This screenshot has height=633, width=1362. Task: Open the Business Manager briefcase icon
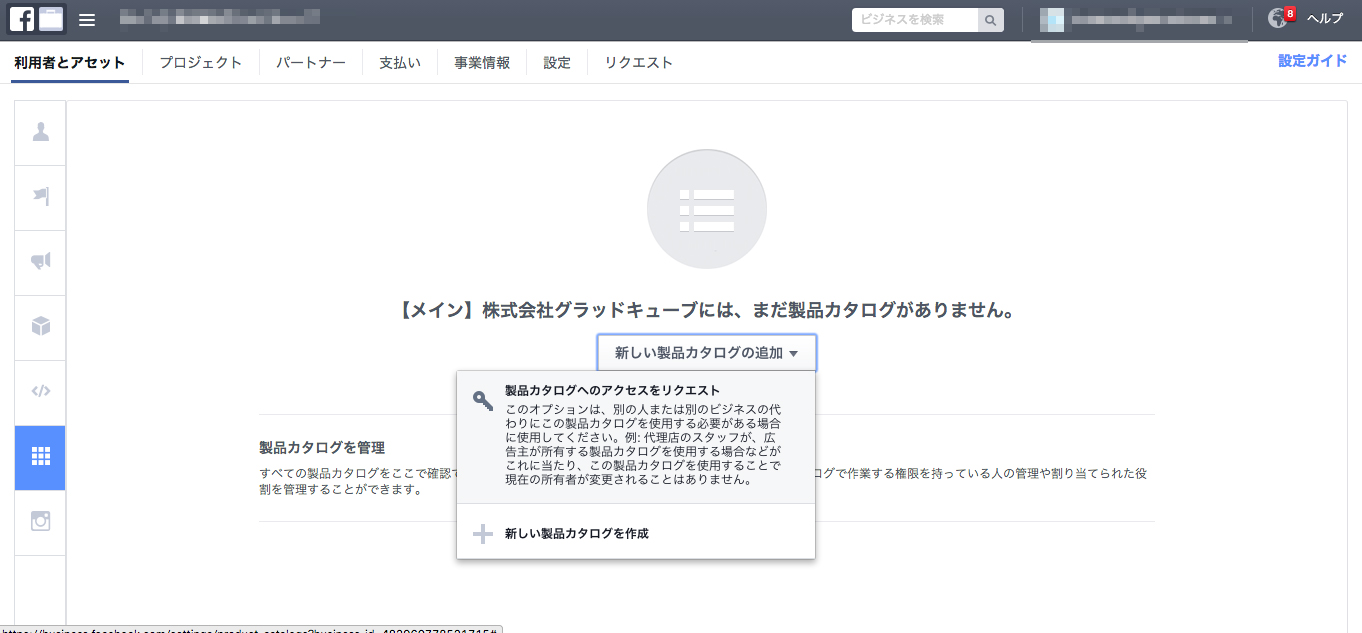51,19
